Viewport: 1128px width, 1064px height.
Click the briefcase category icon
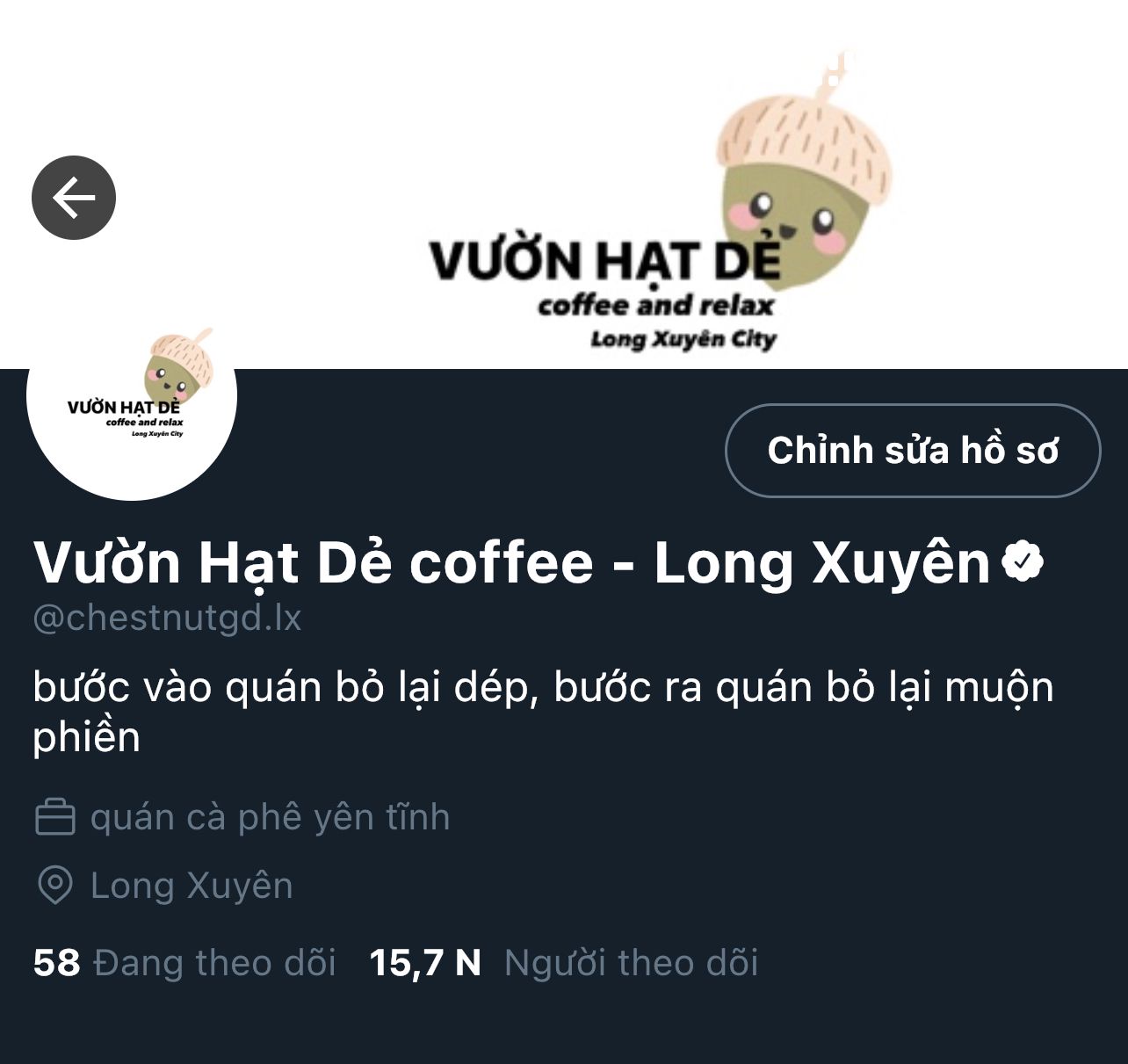[x=54, y=817]
